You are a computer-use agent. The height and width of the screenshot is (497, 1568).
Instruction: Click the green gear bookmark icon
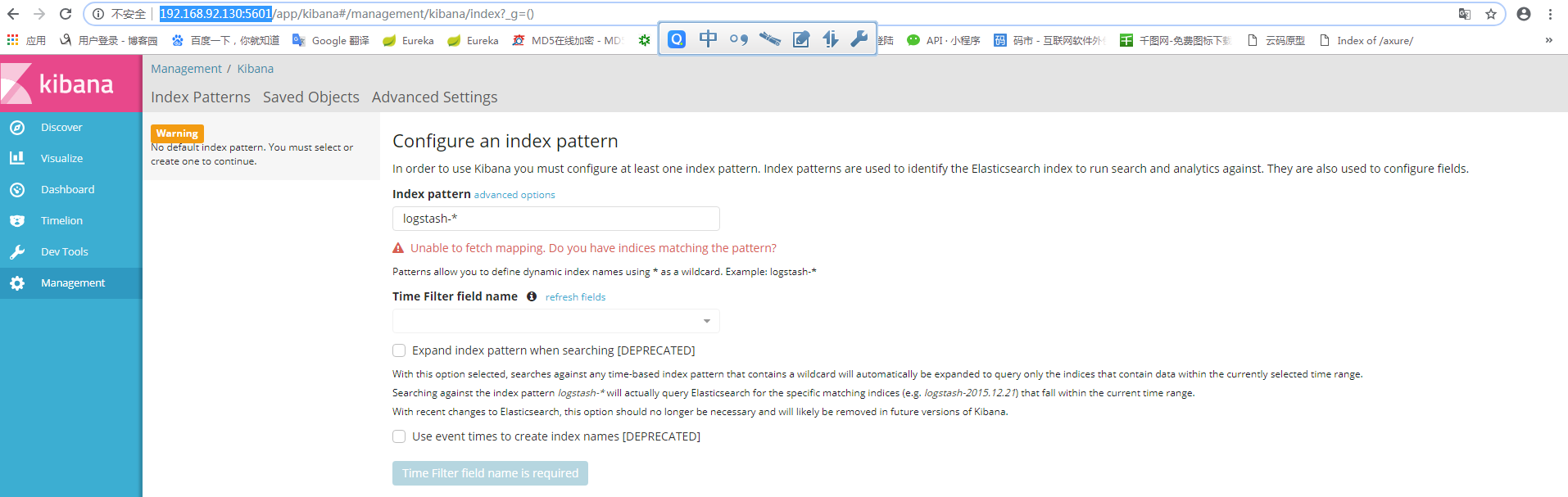point(645,40)
